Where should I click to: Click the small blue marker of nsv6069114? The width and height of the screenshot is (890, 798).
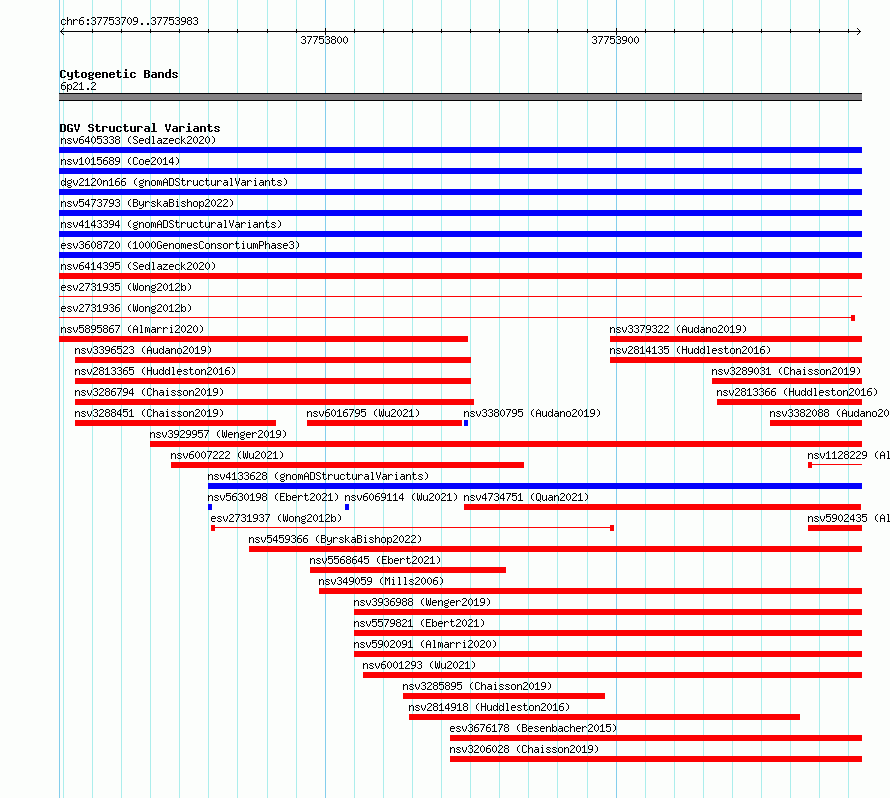pyautogui.click(x=347, y=507)
